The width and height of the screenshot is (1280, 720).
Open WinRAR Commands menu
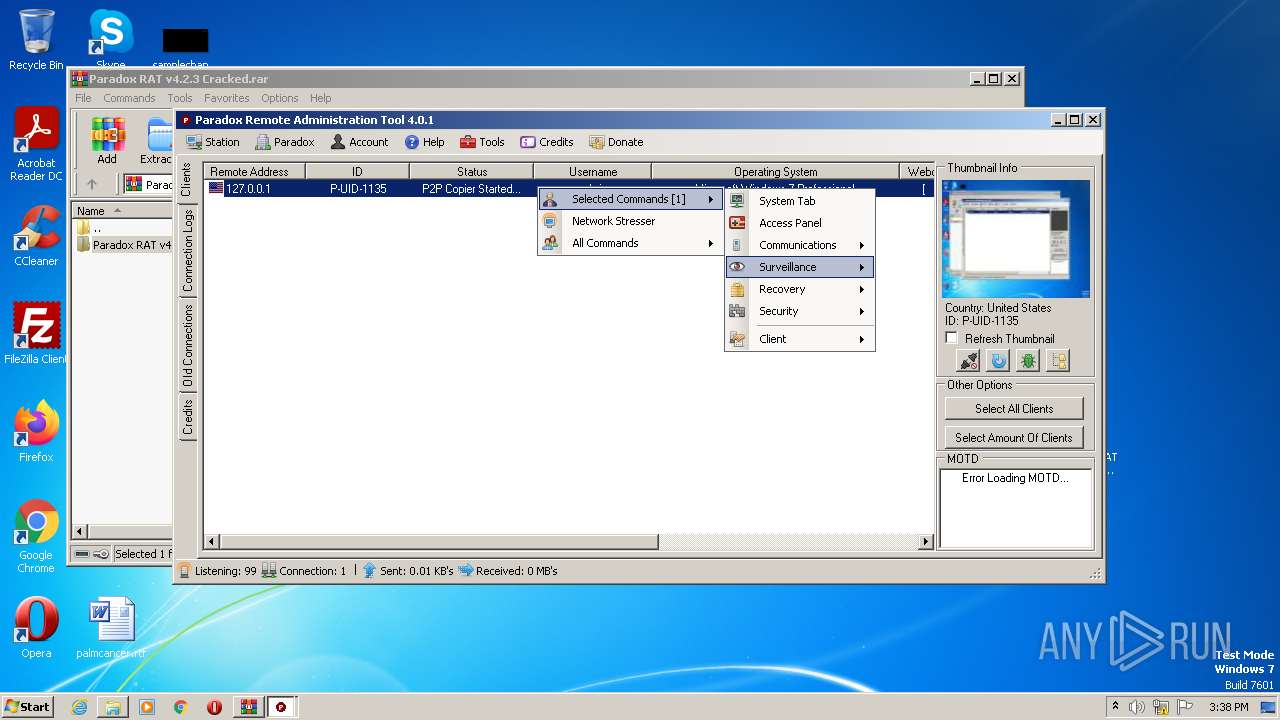(129, 98)
